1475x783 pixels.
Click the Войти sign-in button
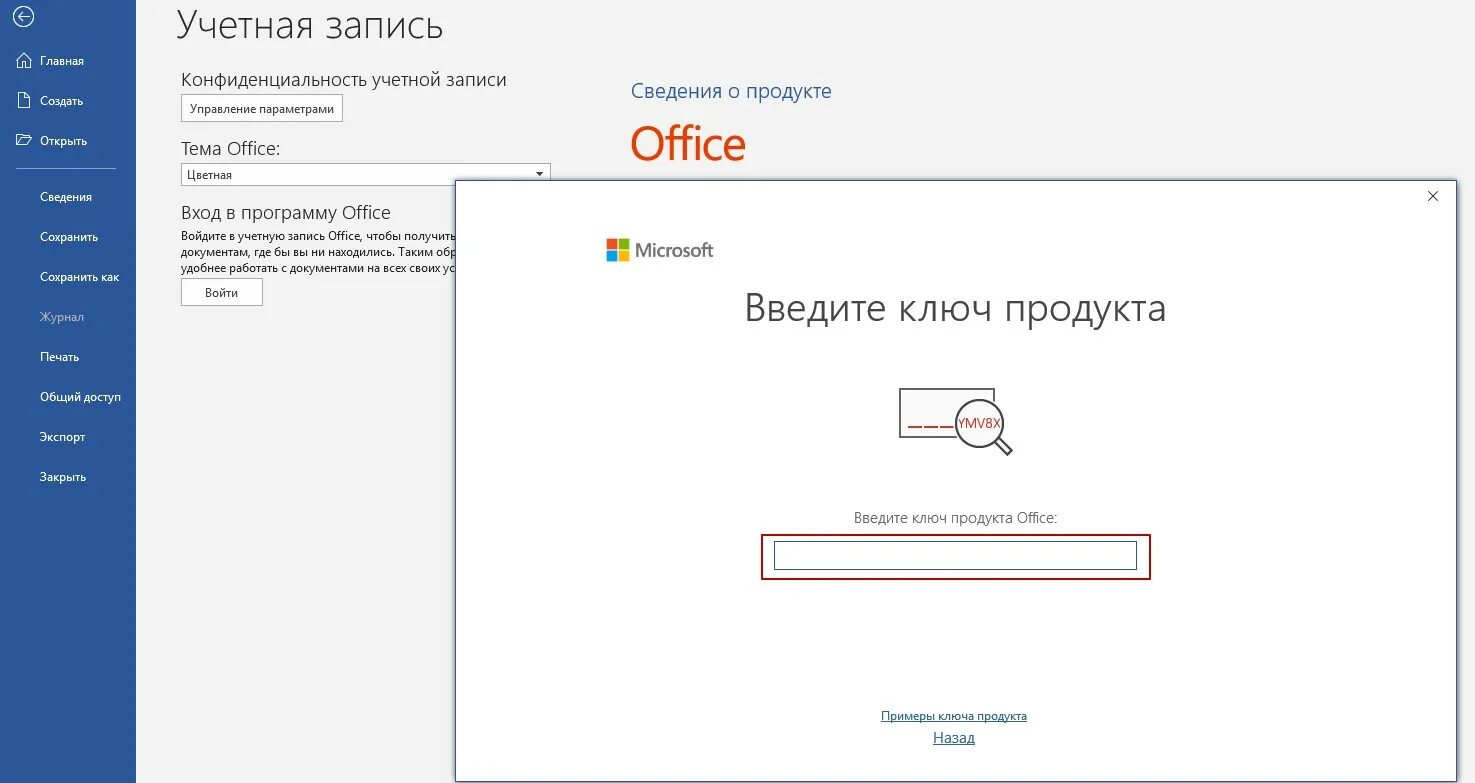222,293
